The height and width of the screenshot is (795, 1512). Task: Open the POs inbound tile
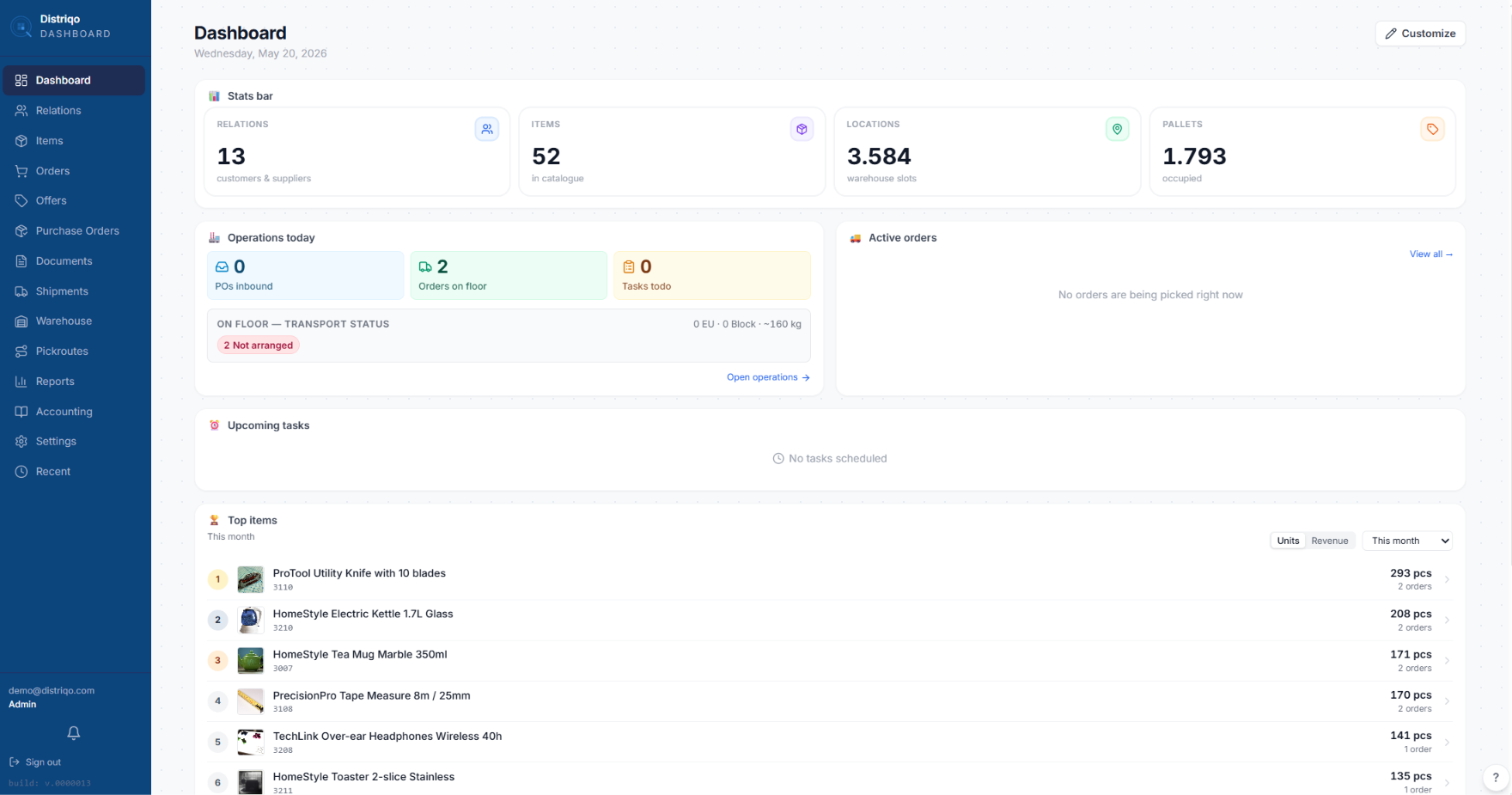pyautogui.click(x=305, y=276)
